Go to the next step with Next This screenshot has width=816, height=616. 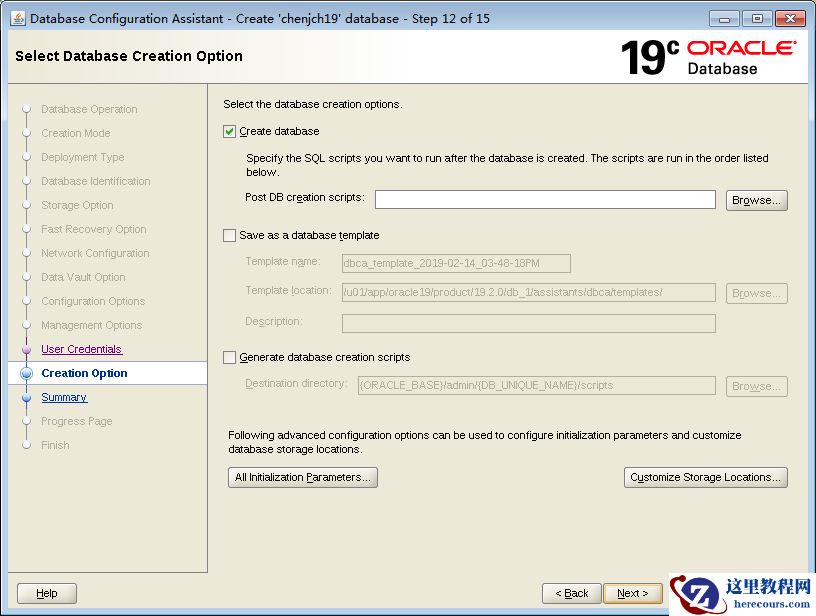(633, 593)
